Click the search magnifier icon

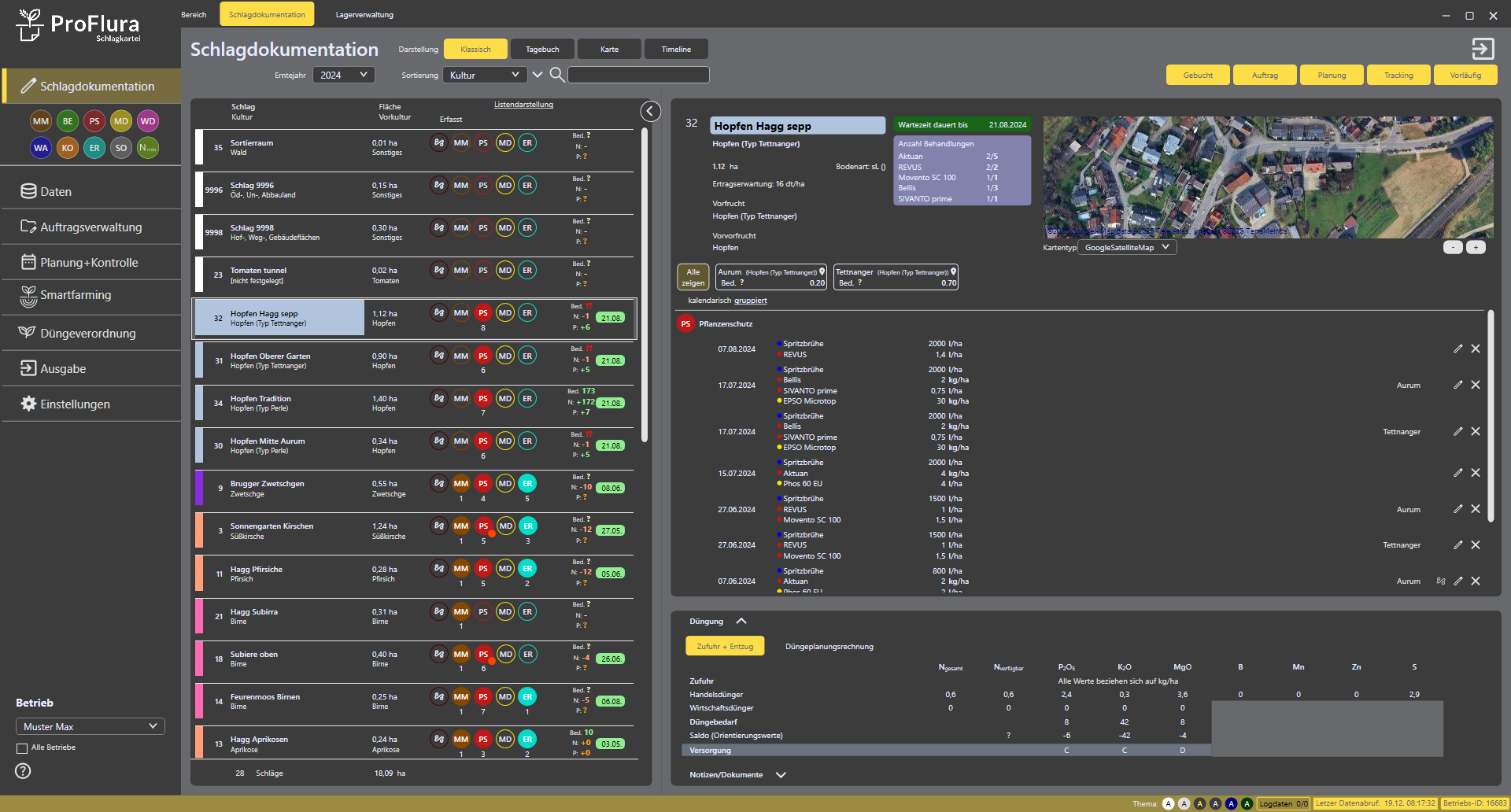tap(556, 75)
